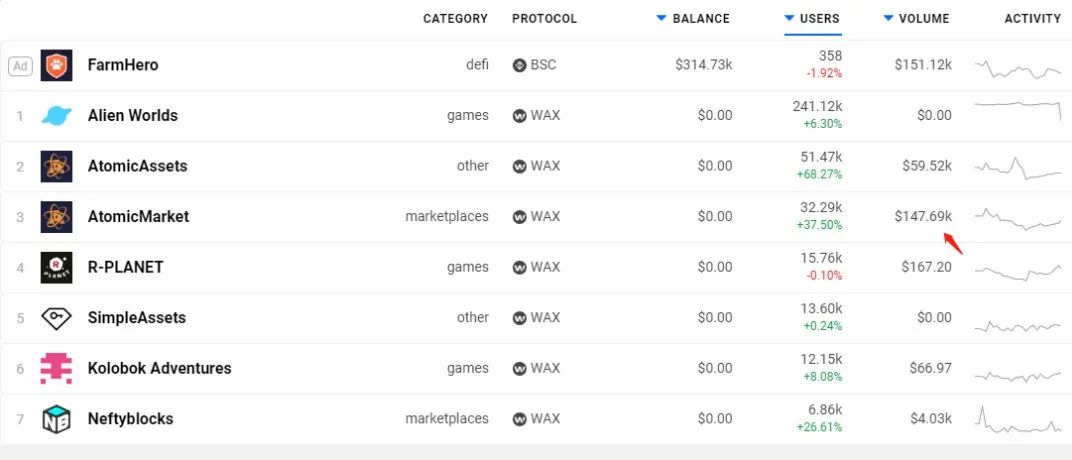Viewport: 1072px width, 460px height.
Task: Open the Kolobok Adventures dapp link
Action: coord(159,368)
